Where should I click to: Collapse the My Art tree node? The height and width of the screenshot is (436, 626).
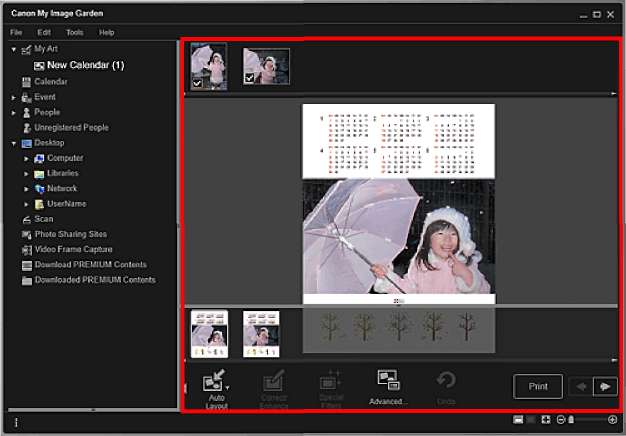14,49
